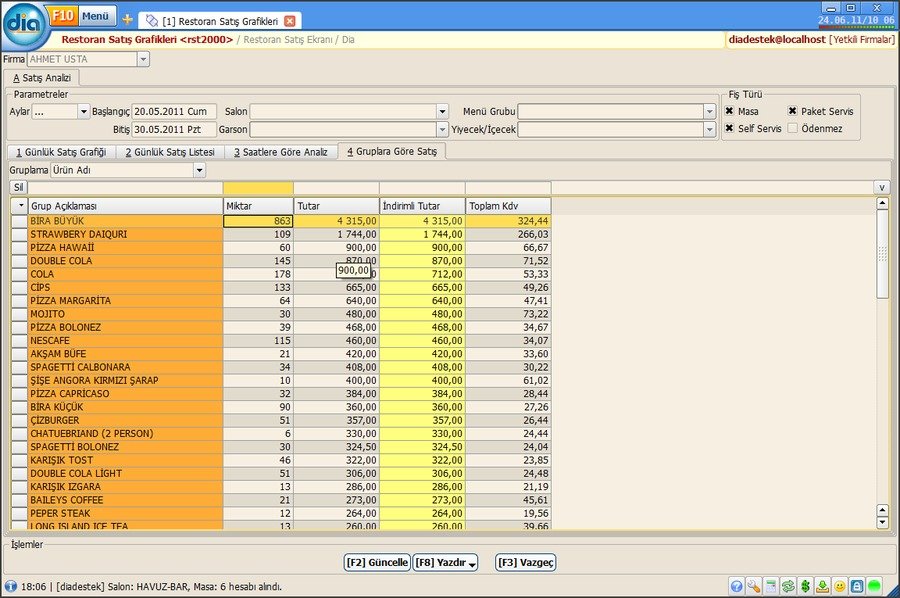Sort by Miktar column header
900x598 pixels.
258,206
